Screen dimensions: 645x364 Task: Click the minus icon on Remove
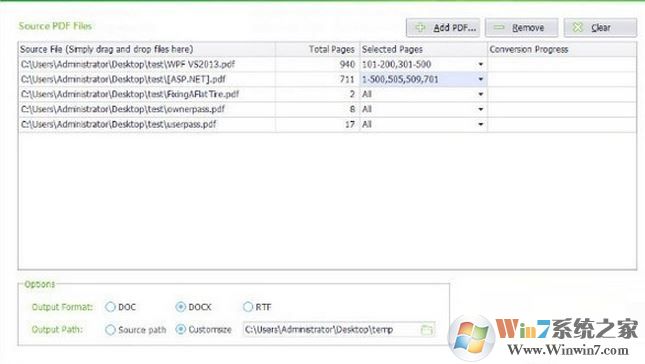tap(499, 28)
